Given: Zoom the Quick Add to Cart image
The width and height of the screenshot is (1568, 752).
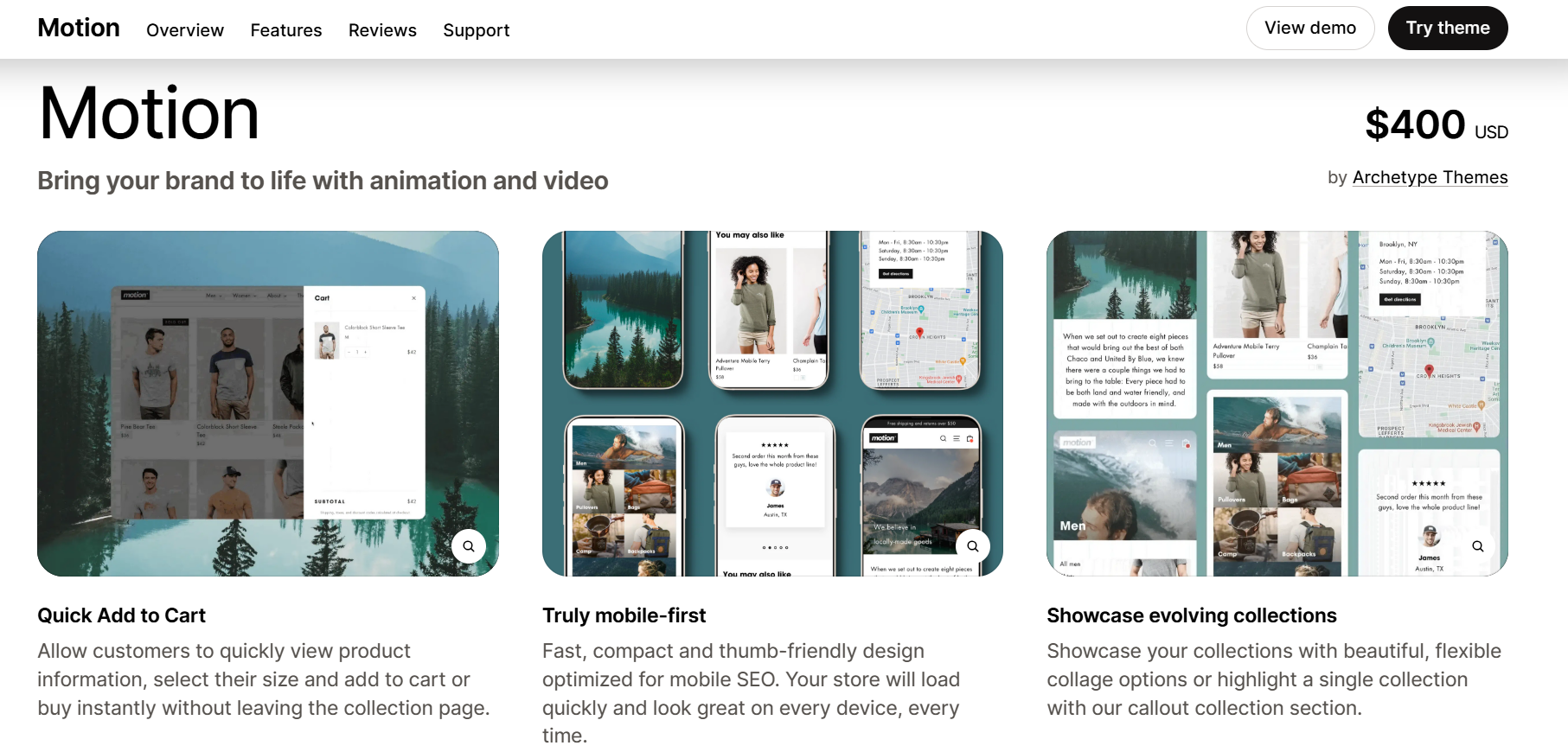Looking at the screenshot, I should click(x=469, y=546).
